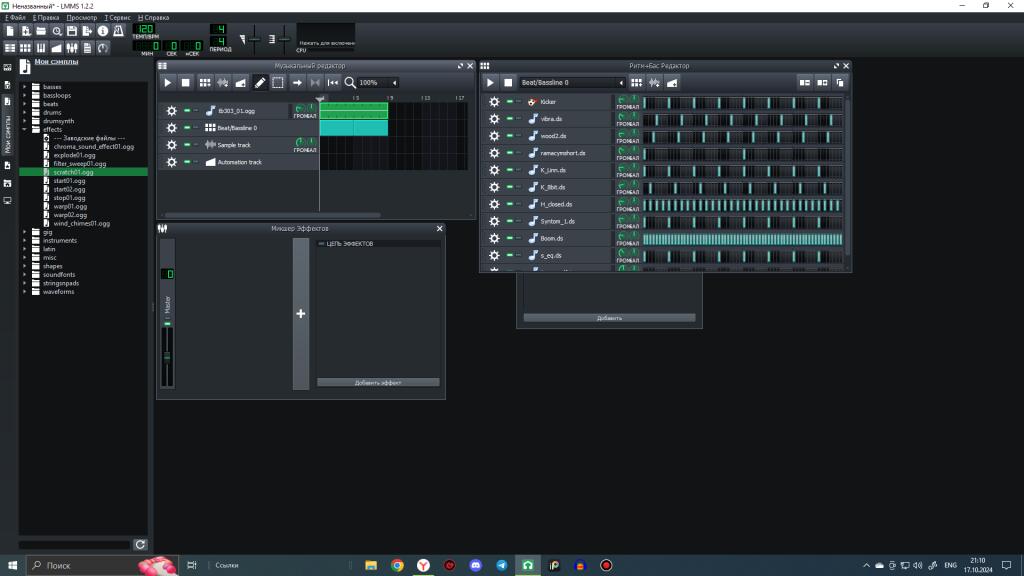The image size is (1024, 576).
Task: Click the Добавить эффект button in FX mixer
Action: coord(378,383)
